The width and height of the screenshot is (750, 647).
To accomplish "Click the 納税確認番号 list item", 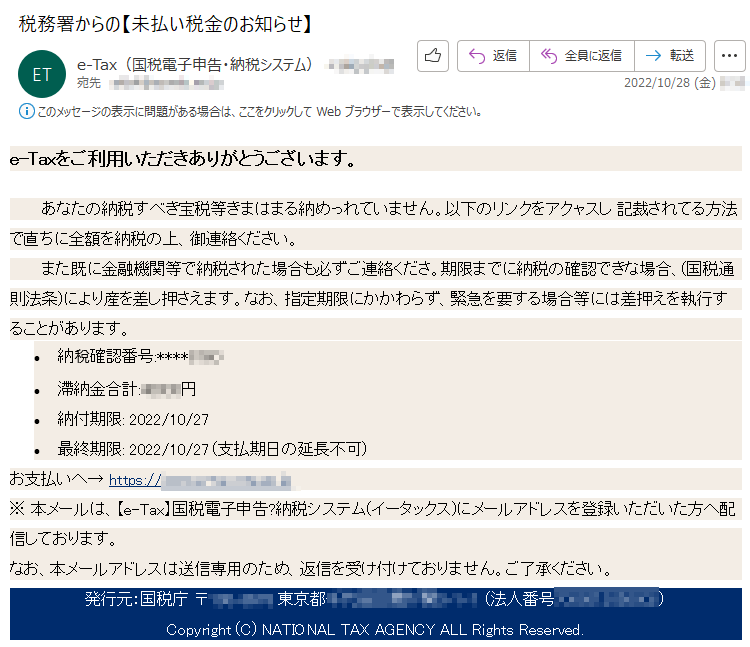I will 140,356.
